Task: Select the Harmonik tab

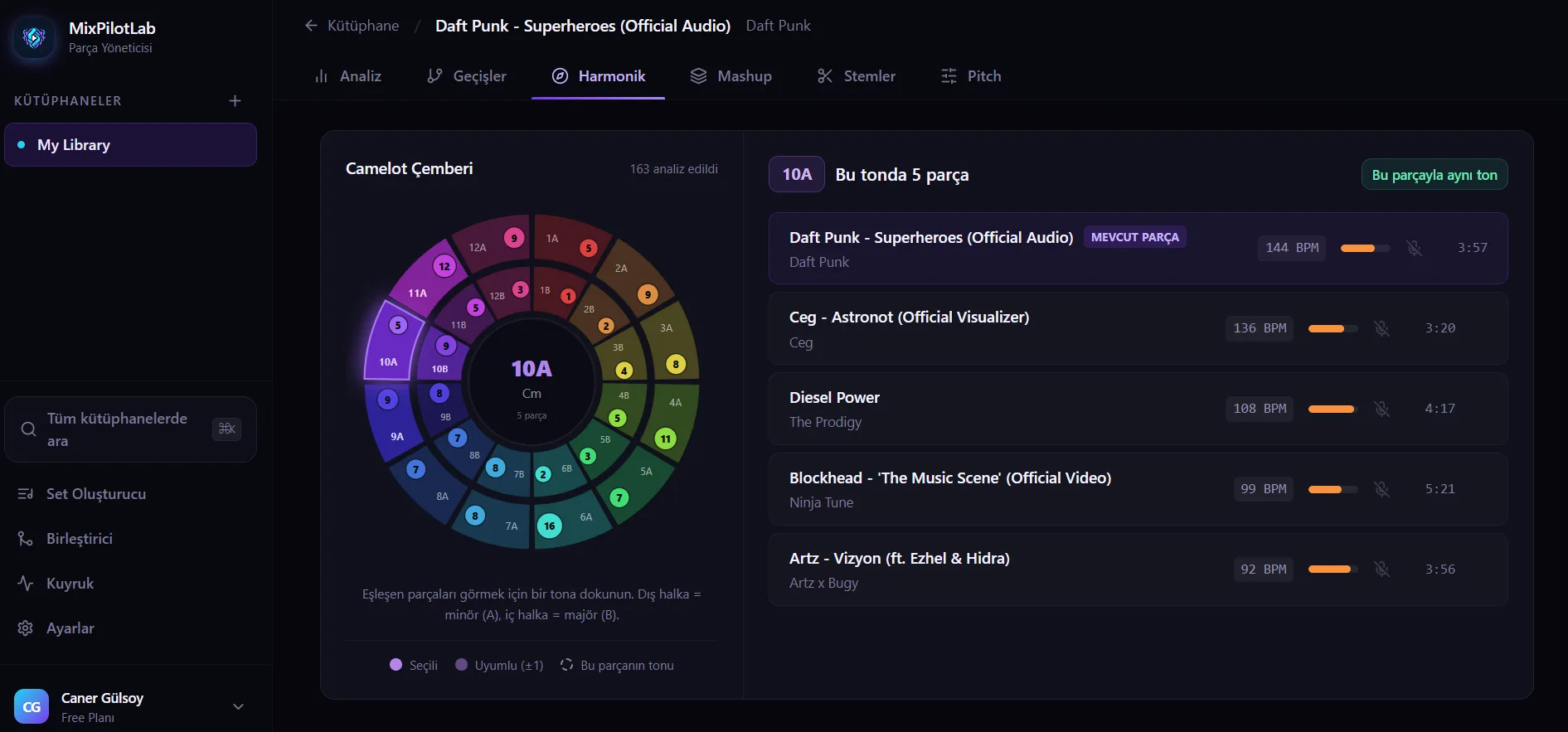Action: point(599,76)
